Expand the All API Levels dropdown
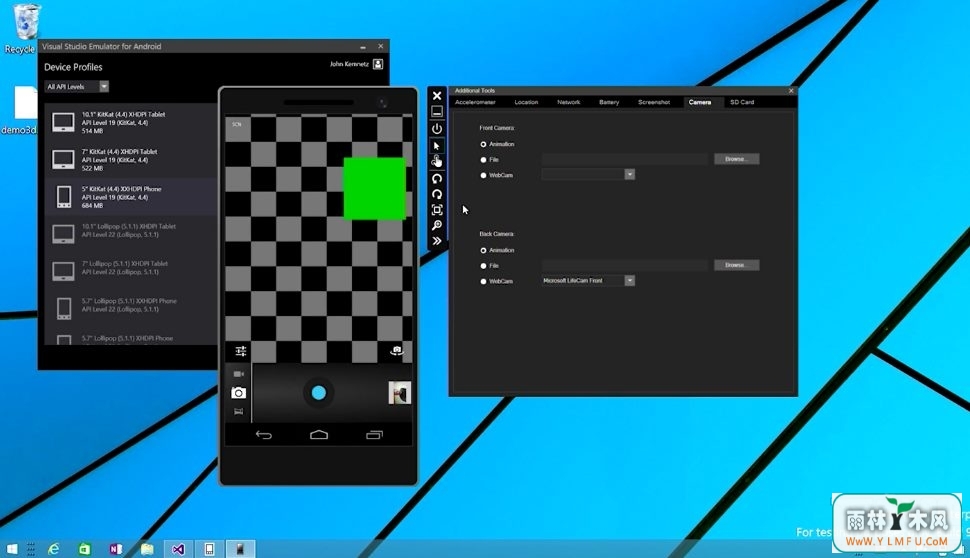The height and width of the screenshot is (558, 970). (104, 87)
